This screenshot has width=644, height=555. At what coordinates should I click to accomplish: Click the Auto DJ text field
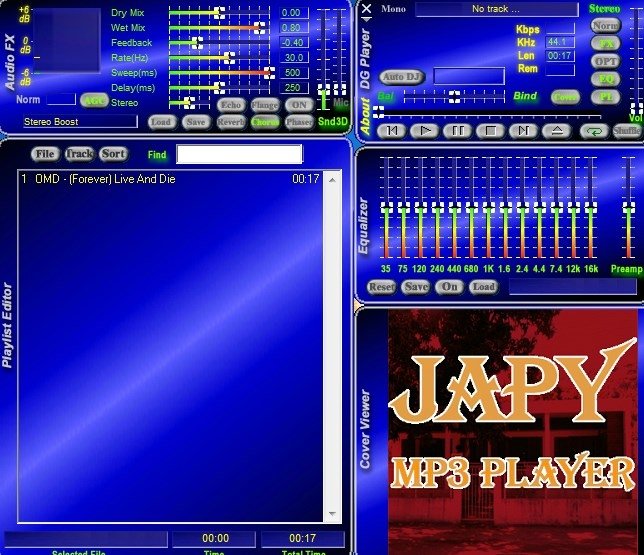point(469,76)
